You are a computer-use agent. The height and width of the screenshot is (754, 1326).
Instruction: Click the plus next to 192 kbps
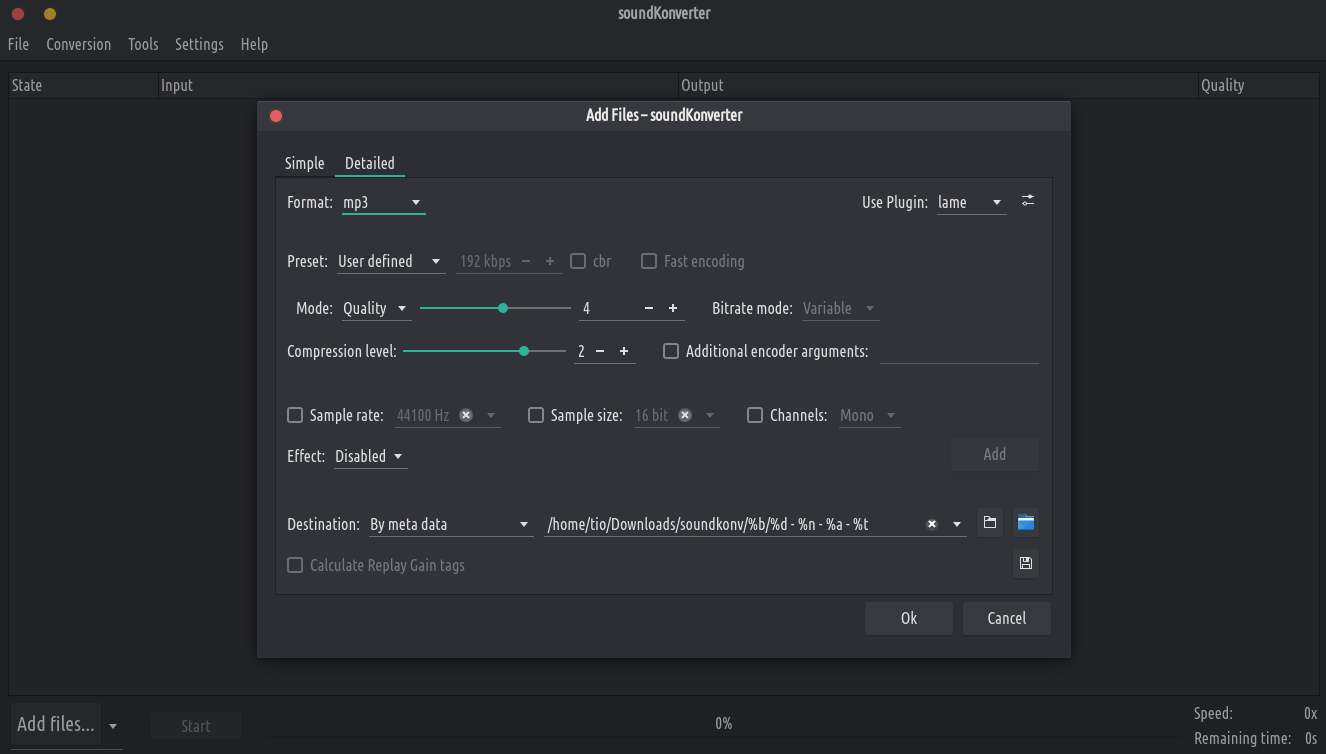(x=550, y=261)
